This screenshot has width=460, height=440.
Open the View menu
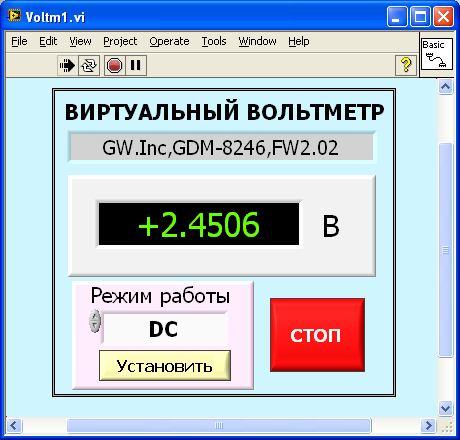coord(80,41)
